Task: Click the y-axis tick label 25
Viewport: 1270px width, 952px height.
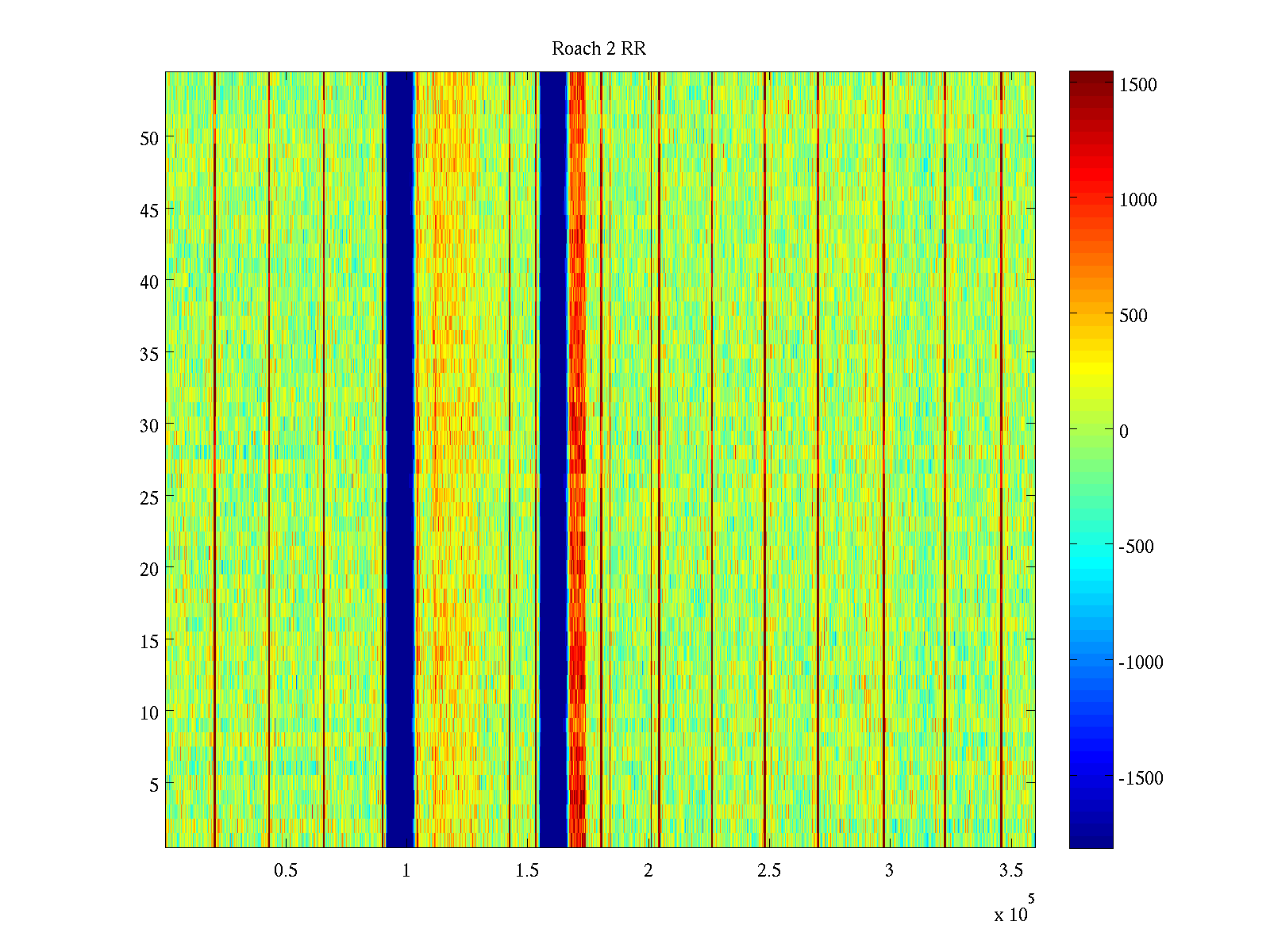Action: click(x=149, y=497)
